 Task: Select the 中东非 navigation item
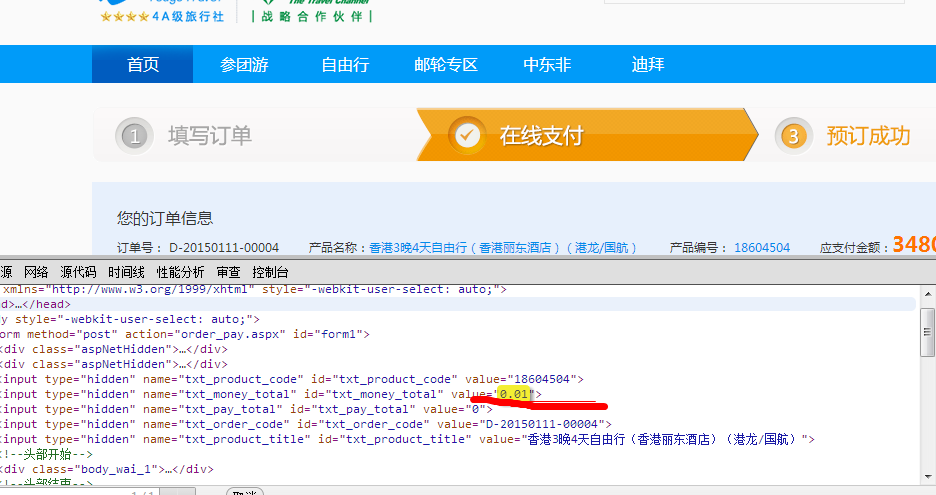pyautogui.click(x=547, y=64)
